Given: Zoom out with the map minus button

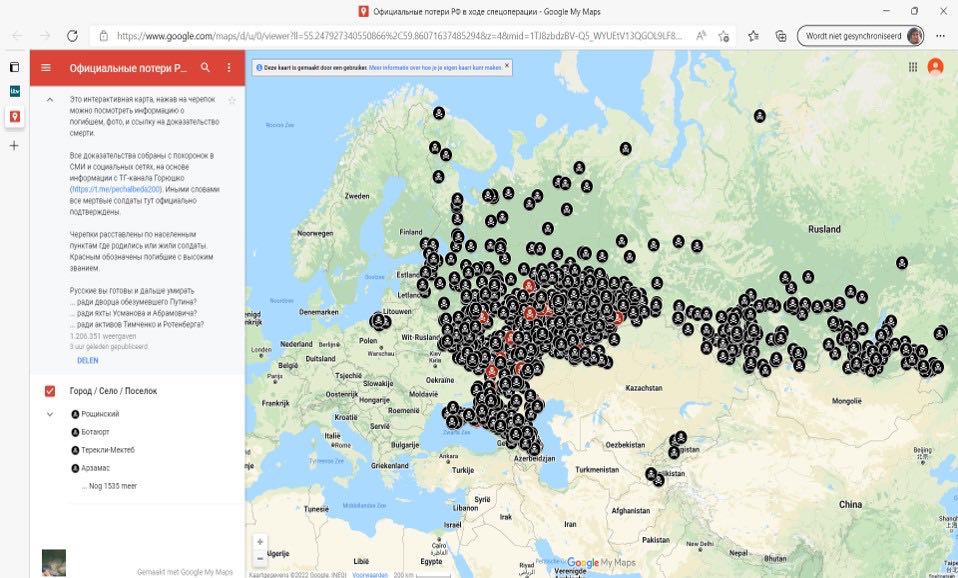Looking at the screenshot, I should coord(260,558).
